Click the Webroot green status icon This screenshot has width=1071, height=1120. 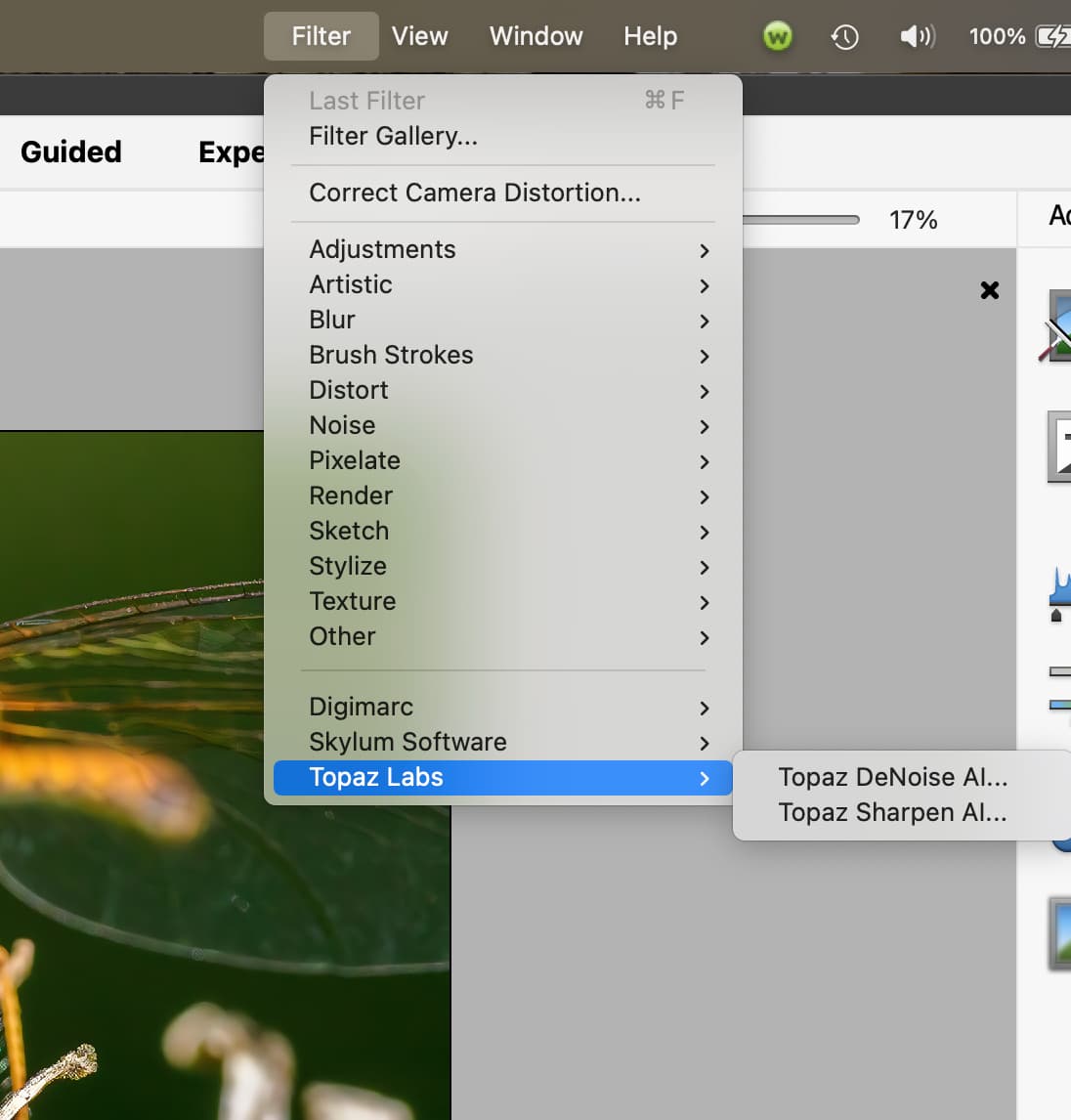click(777, 37)
